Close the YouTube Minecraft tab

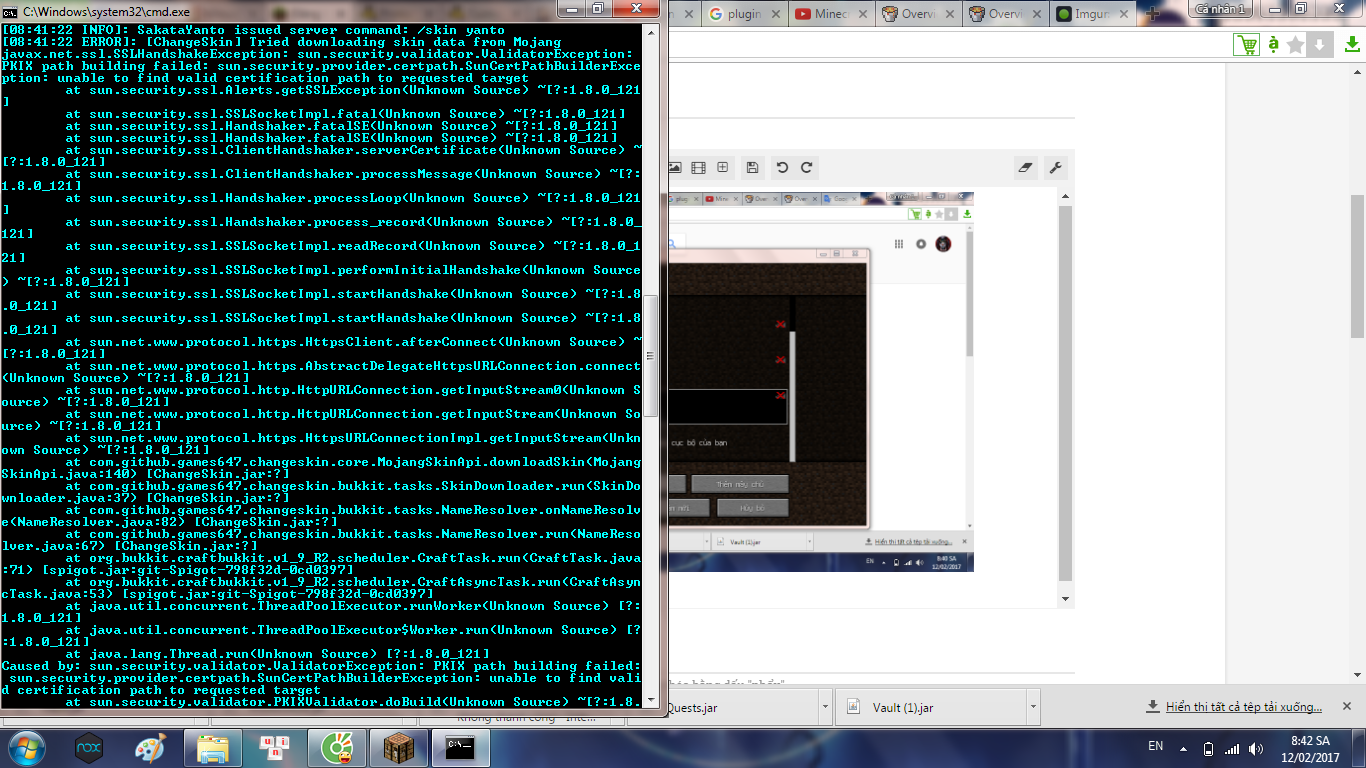[x=862, y=14]
